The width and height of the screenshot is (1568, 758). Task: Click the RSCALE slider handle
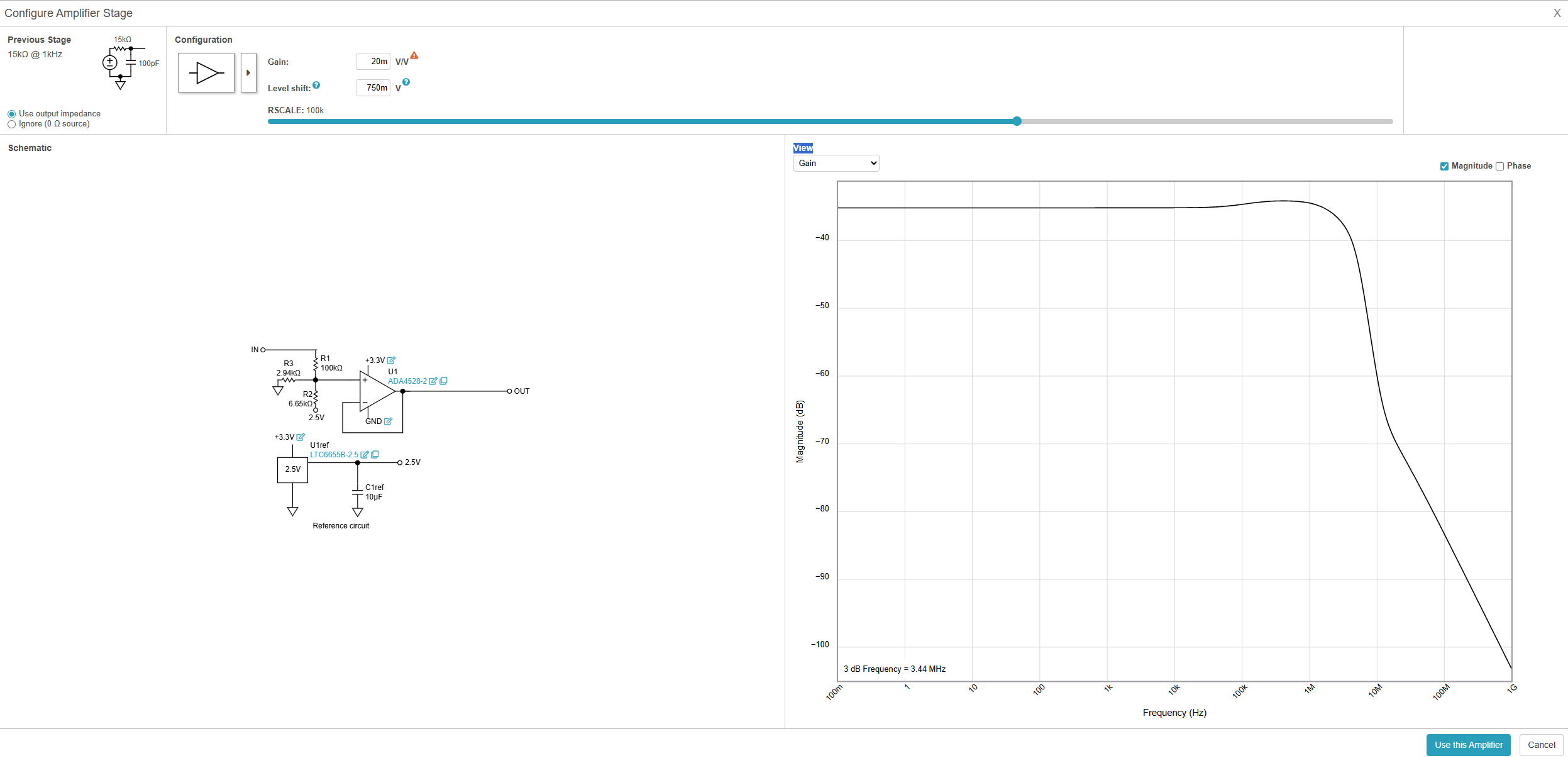(x=1017, y=121)
